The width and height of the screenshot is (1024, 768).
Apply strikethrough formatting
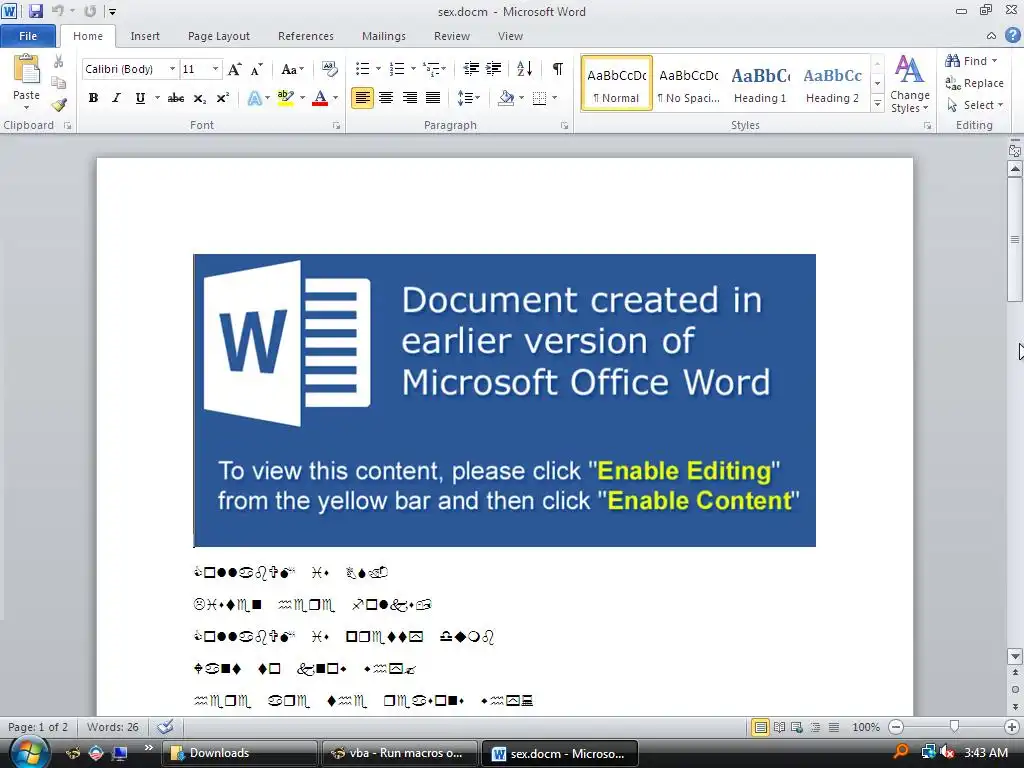pos(176,98)
